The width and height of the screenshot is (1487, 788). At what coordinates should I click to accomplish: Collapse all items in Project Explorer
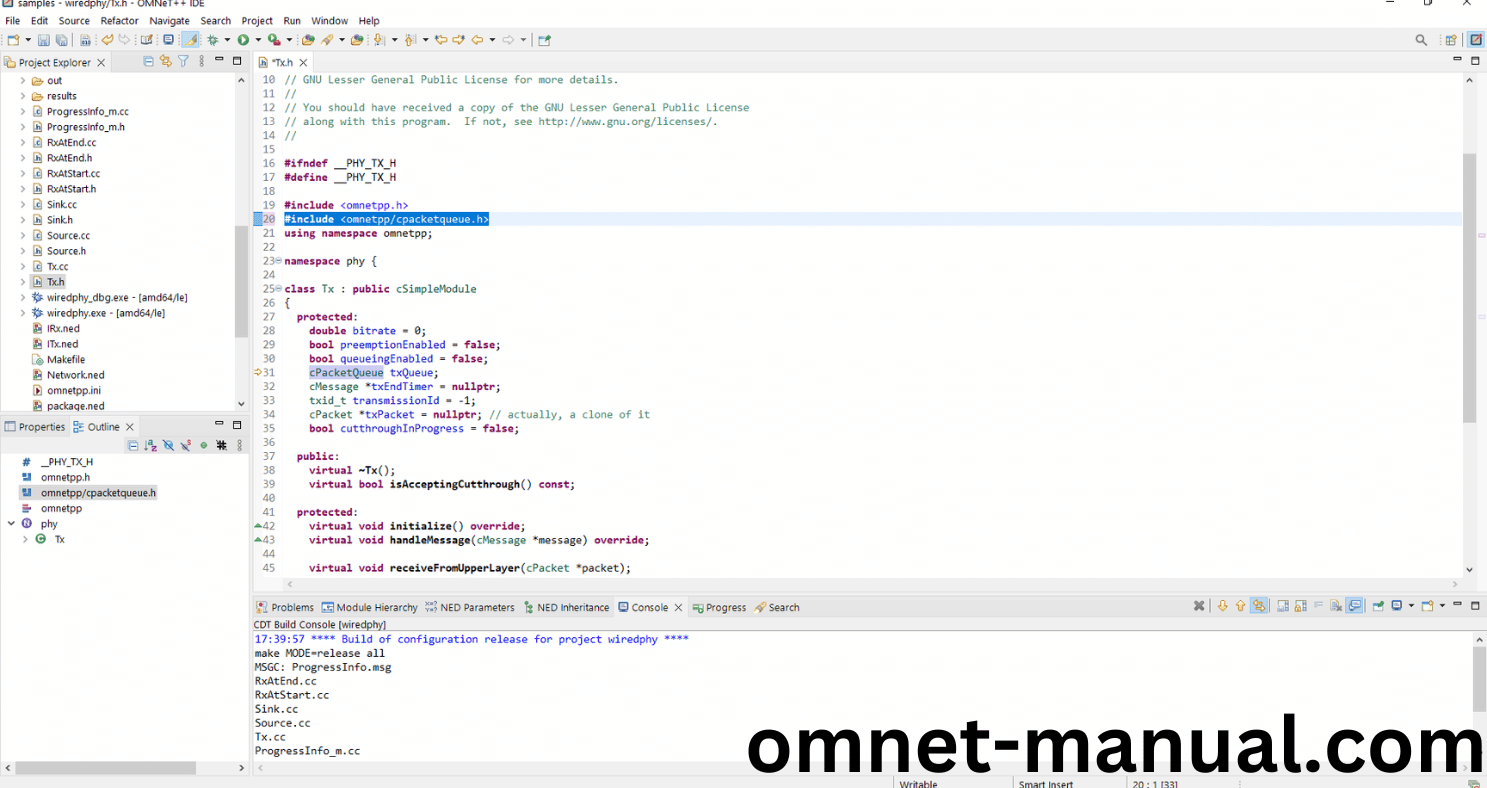point(149,62)
